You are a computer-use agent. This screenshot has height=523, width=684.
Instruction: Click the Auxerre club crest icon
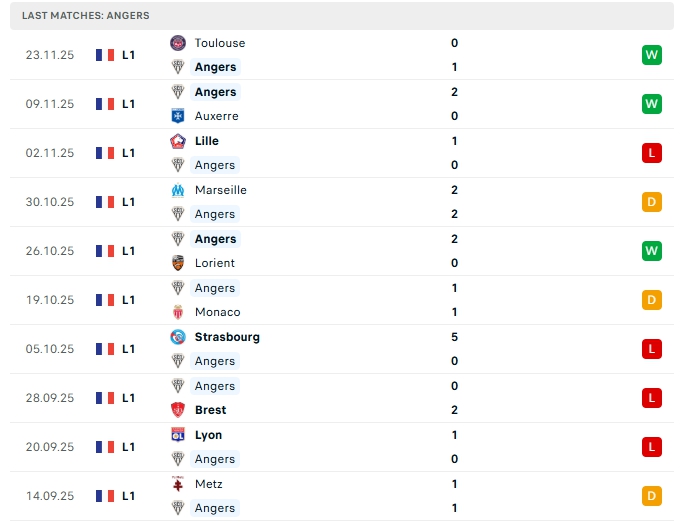(x=178, y=116)
